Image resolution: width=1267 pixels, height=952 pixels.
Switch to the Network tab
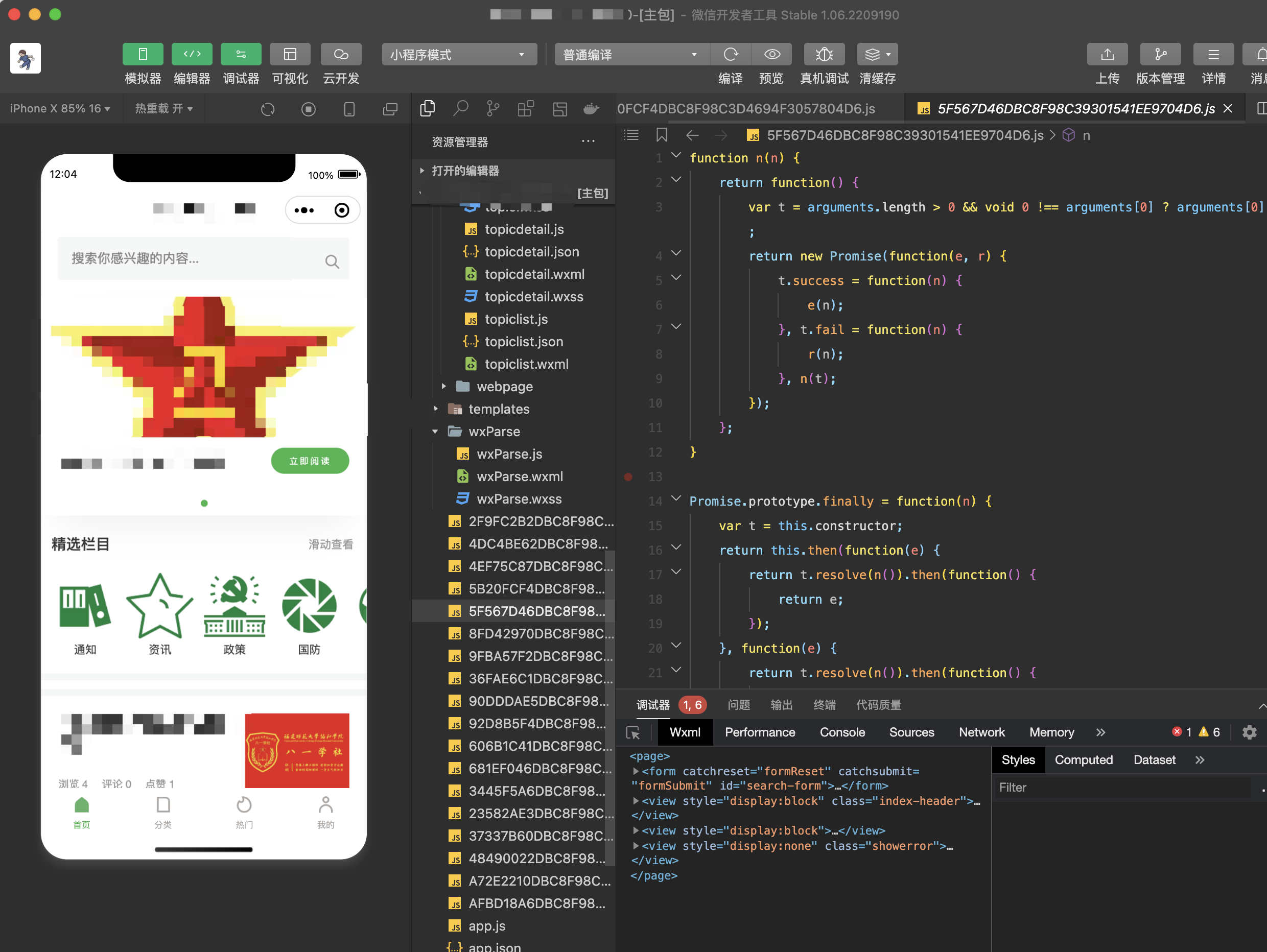tap(981, 732)
